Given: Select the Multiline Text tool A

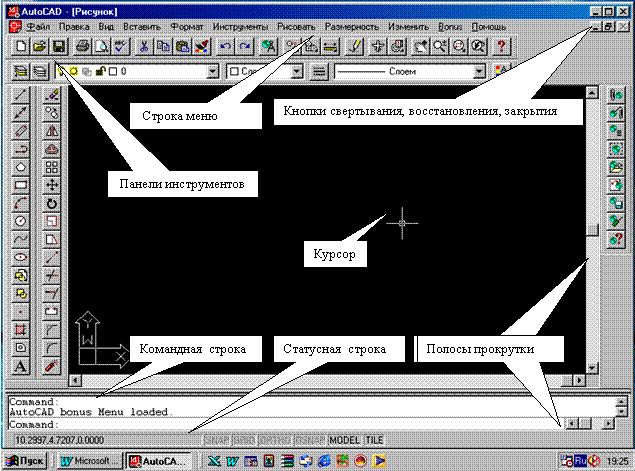Looking at the screenshot, I should click(20, 367).
